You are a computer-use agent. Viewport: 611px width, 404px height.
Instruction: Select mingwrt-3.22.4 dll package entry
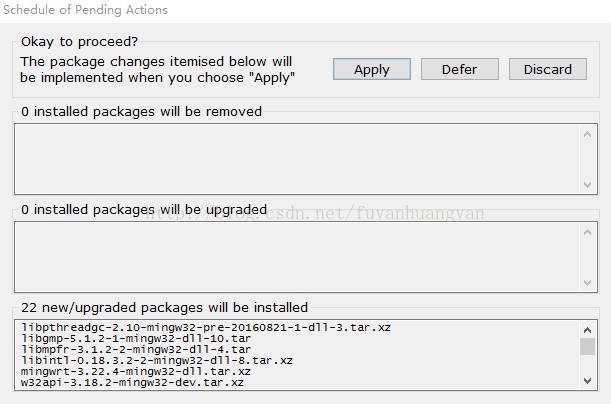tap(136, 371)
